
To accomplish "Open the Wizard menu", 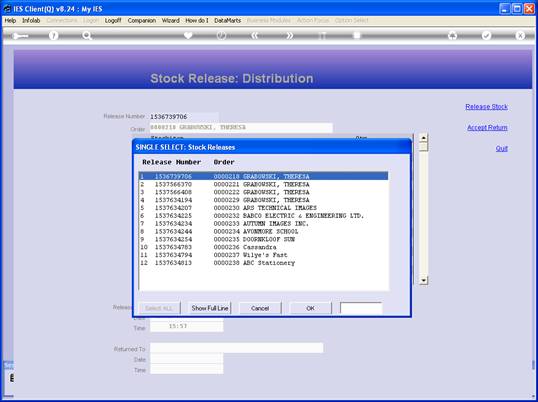I will (x=171, y=21).
